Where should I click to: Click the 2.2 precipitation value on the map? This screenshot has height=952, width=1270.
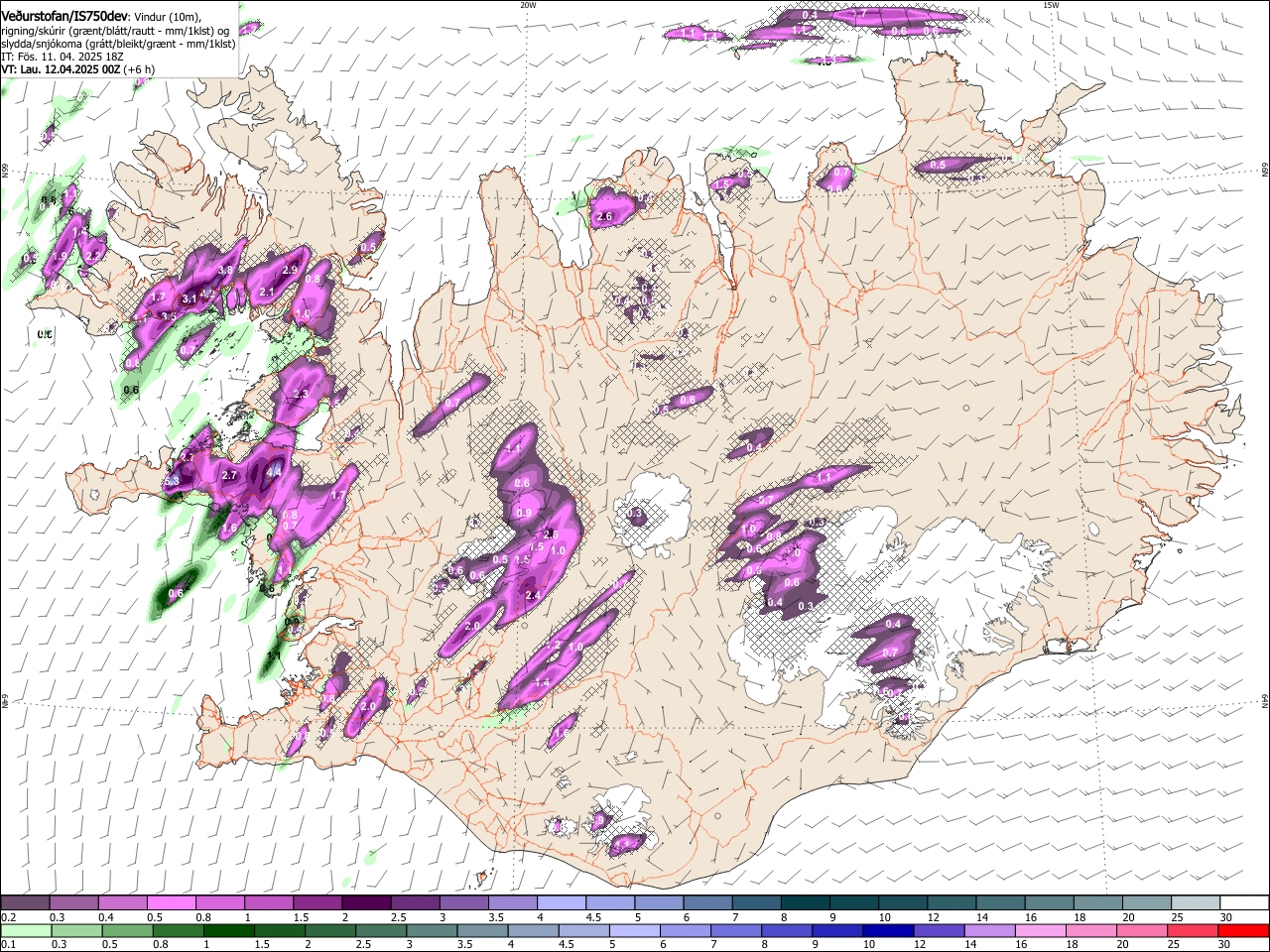coord(95,255)
